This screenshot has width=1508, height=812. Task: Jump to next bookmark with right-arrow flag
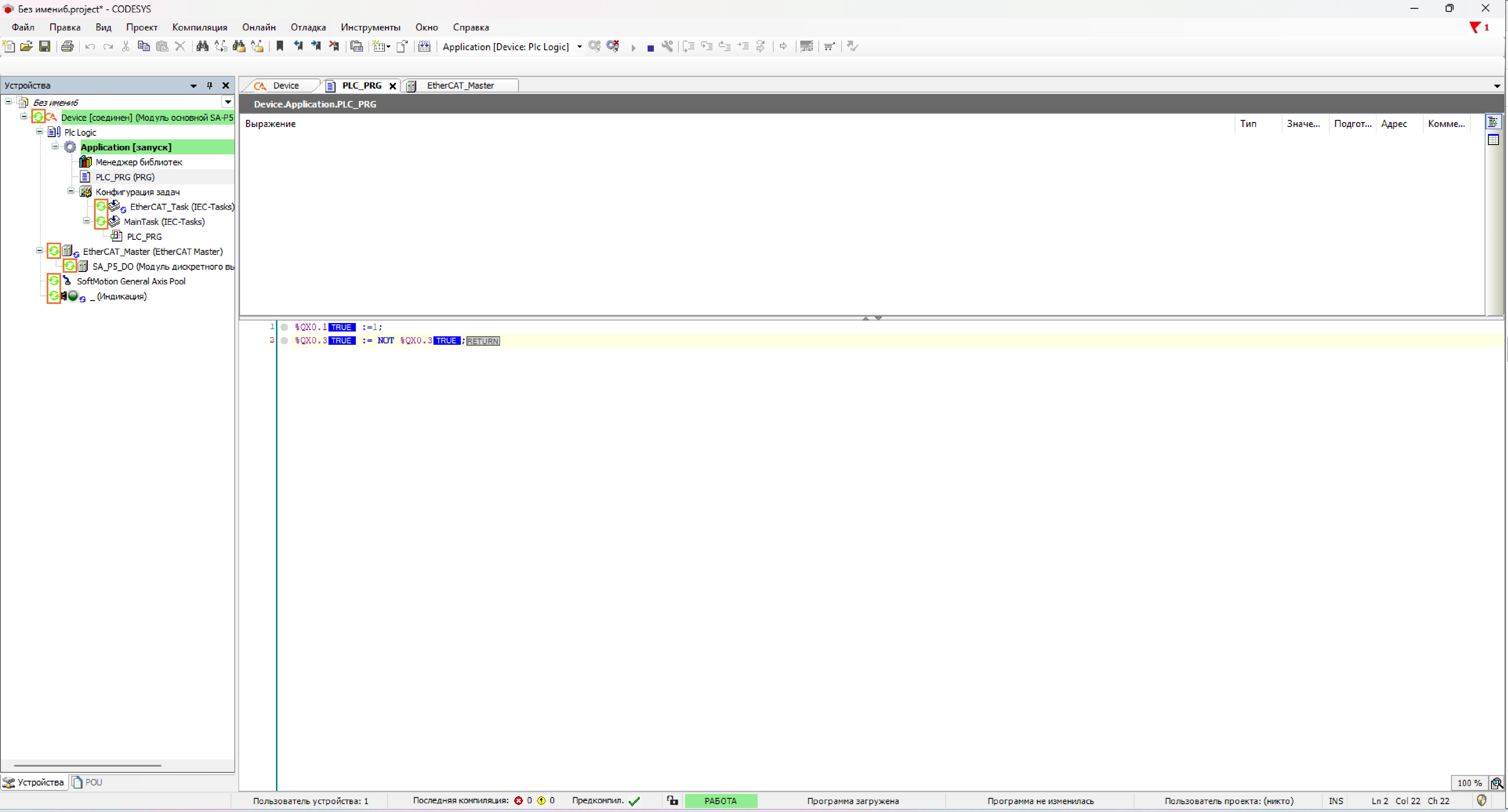316,46
